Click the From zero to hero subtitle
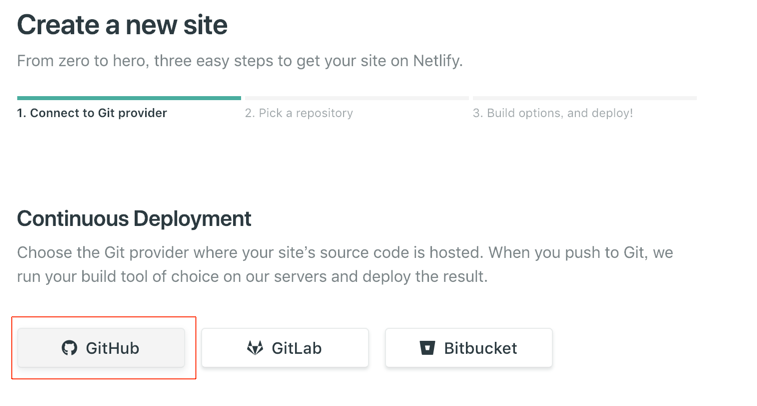The image size is (757, 406). [x=239, y=61]
